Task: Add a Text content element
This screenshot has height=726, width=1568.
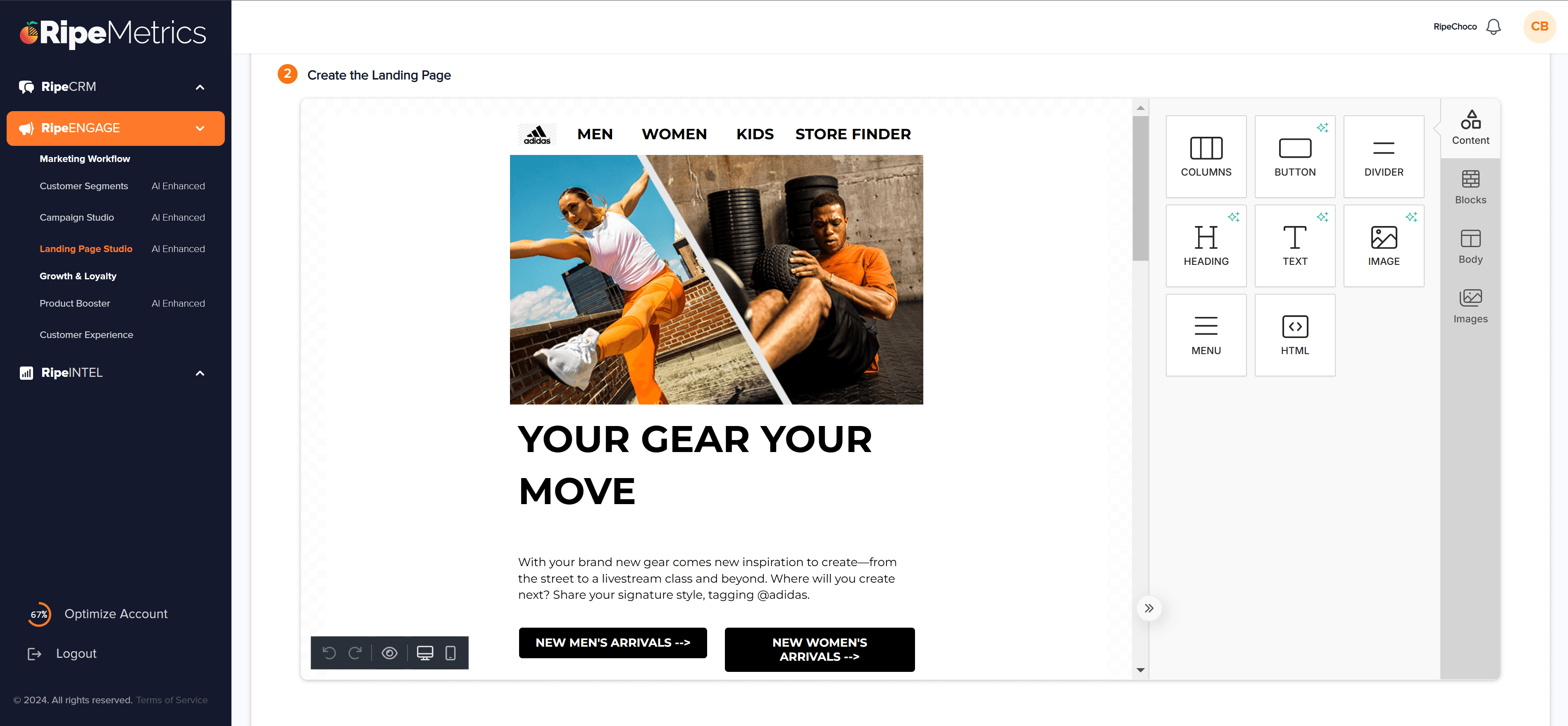Action: click(x=1295, y=246)
